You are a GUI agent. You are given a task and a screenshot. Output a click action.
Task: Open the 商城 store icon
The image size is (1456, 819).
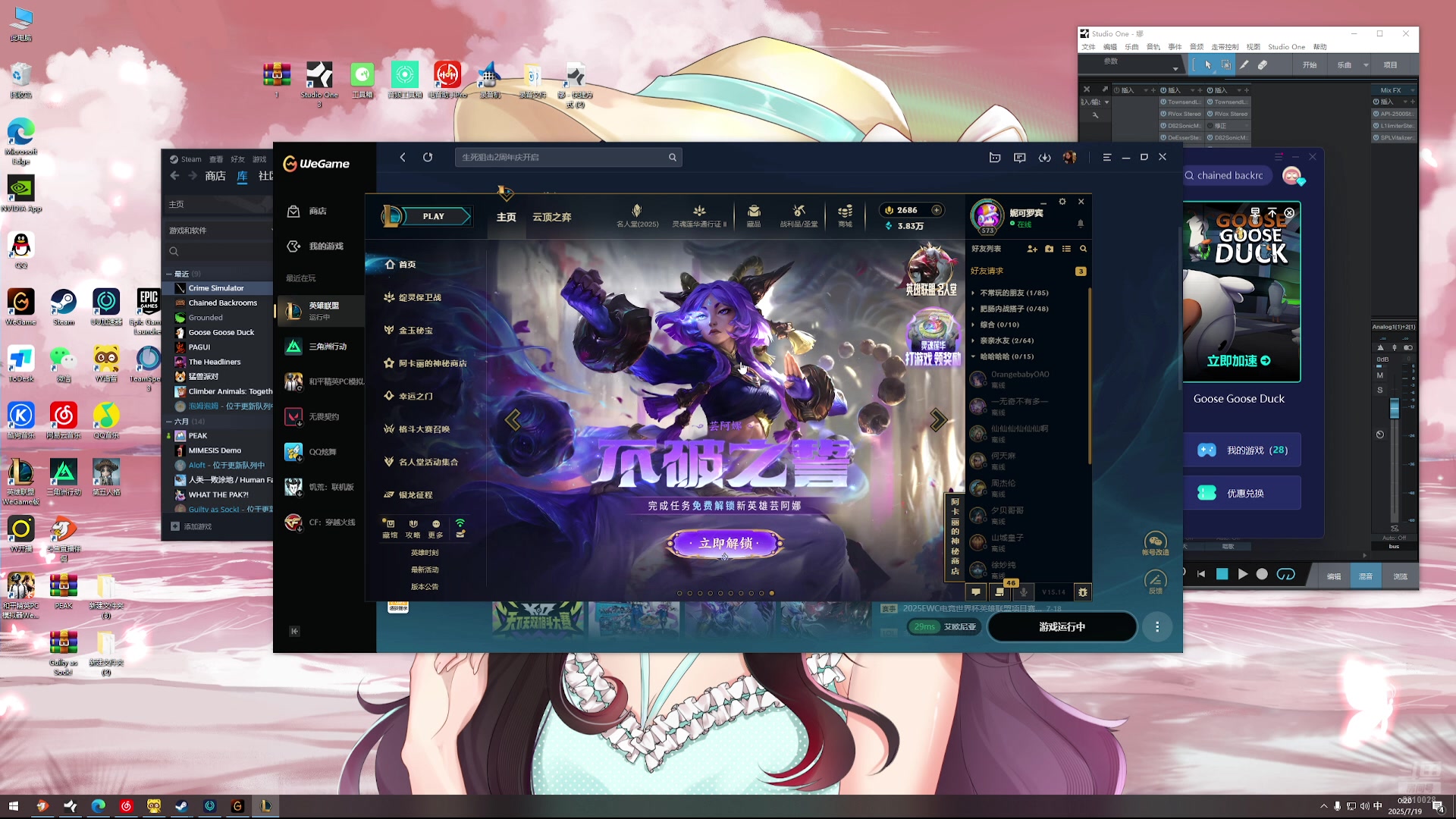[845, 215]
